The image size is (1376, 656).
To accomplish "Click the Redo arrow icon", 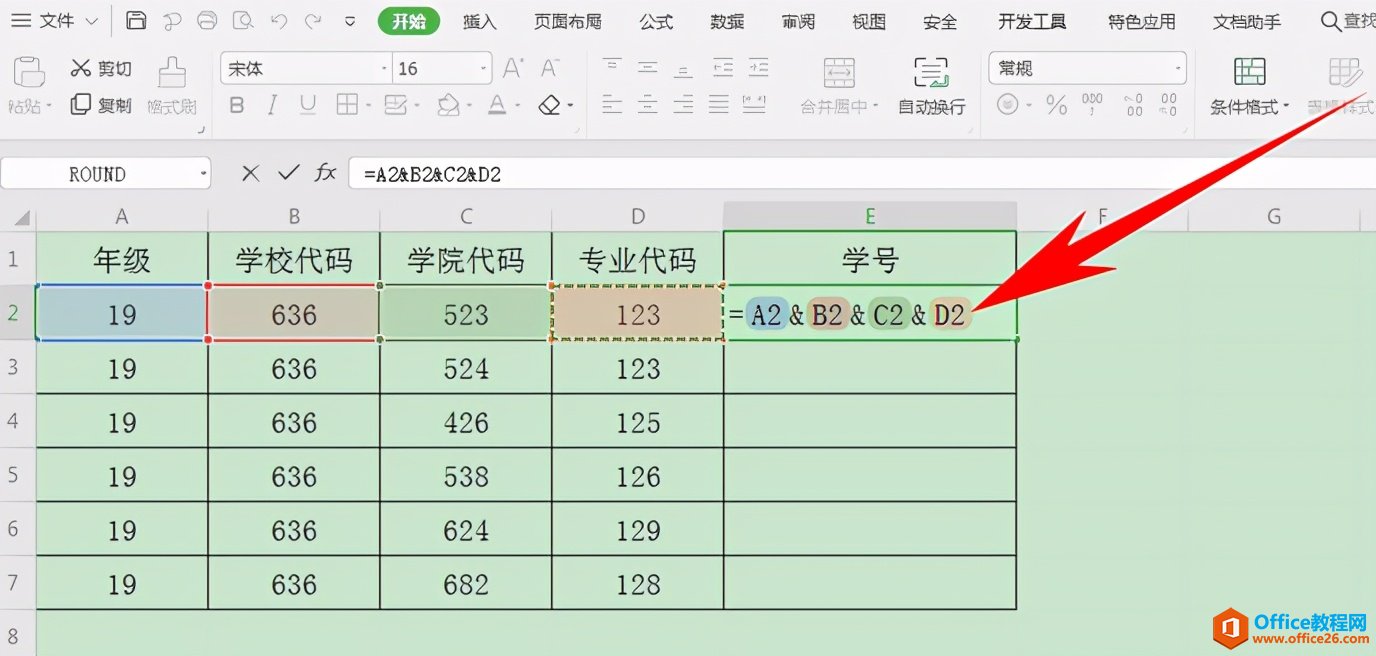I will [313, 21].
